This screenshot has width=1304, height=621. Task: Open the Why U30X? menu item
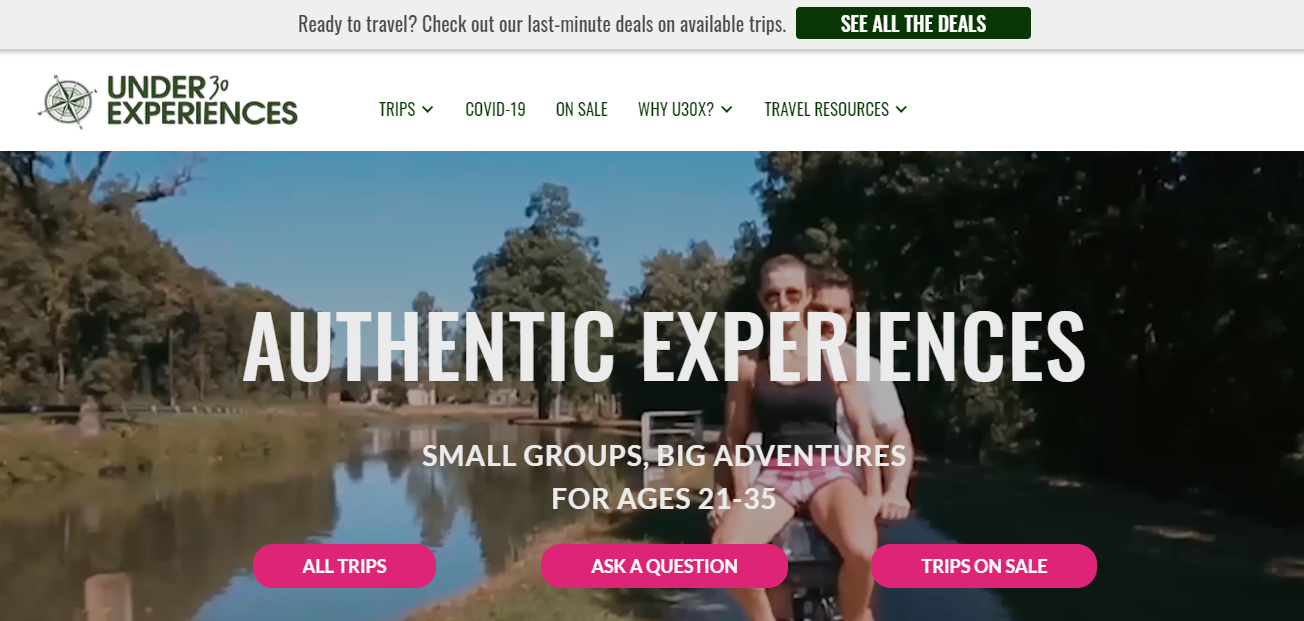pyautogui.click(x=676, y=109)
